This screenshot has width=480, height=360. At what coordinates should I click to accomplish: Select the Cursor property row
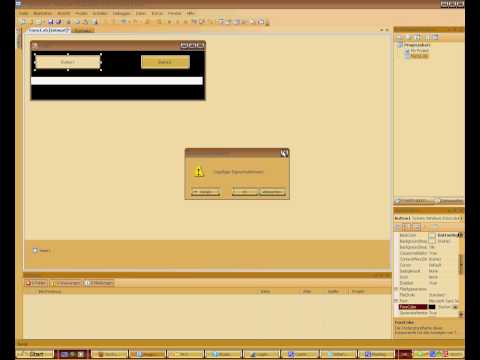428,265
